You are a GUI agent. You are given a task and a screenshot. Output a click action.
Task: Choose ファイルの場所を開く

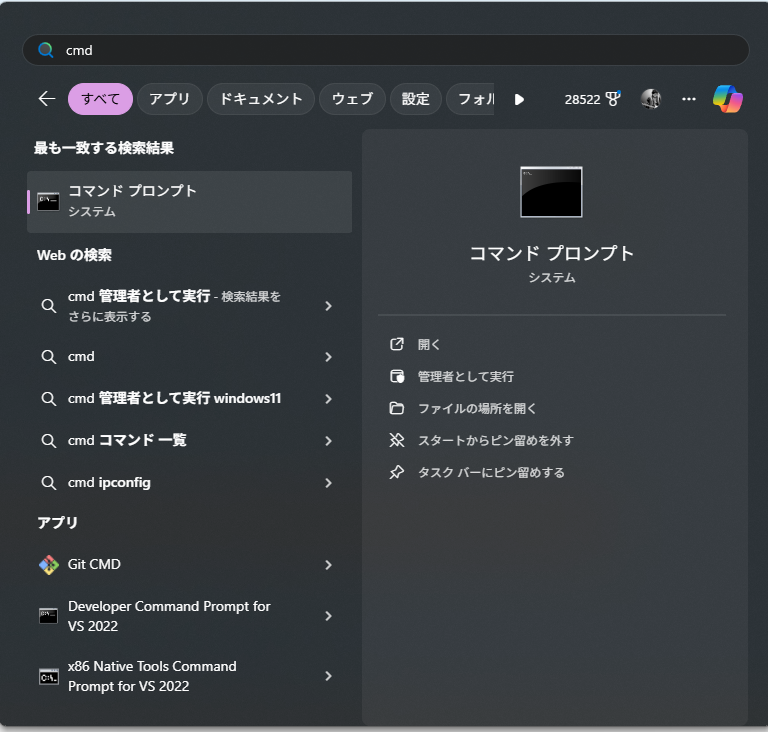click(477, 408)
